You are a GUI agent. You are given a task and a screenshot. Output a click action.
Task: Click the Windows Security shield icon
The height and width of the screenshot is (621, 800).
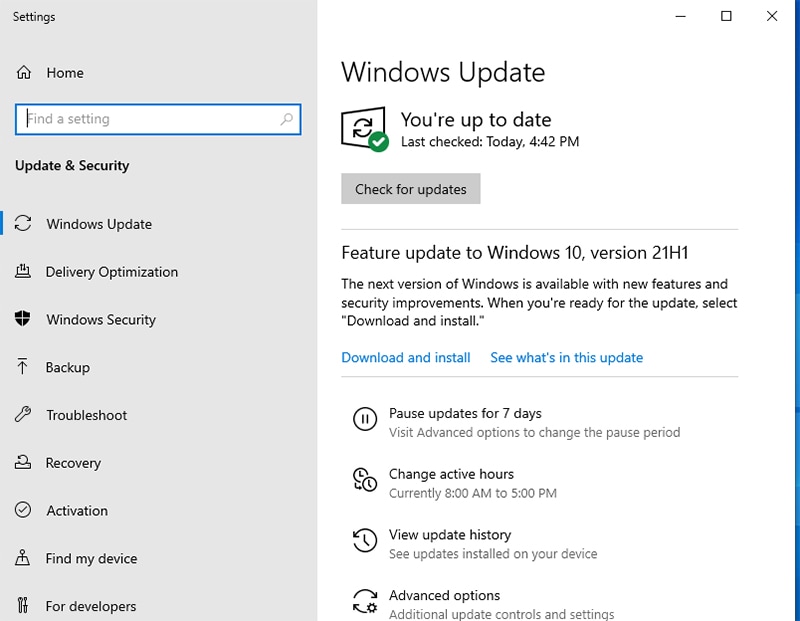tap(23, 320)
